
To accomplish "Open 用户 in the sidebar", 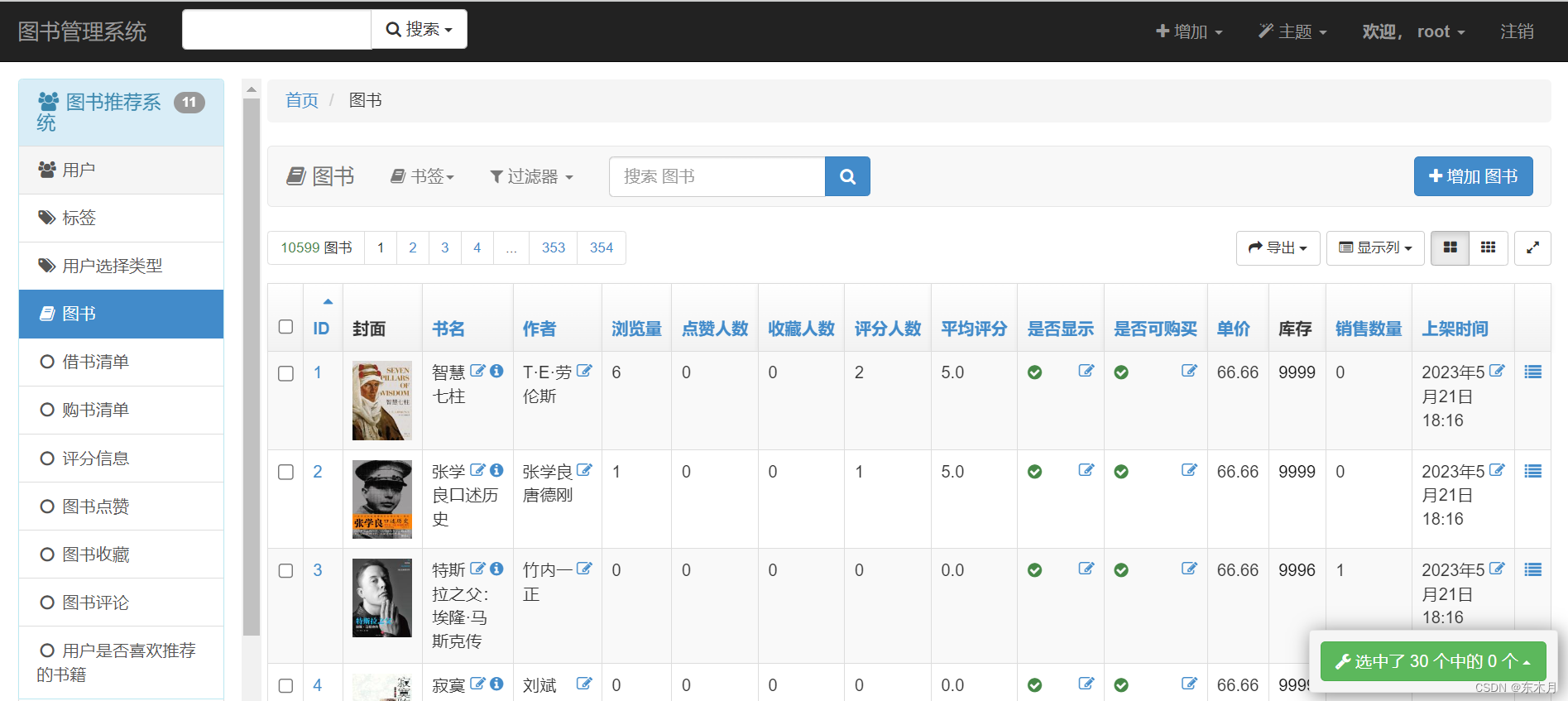I will (121, 170).
